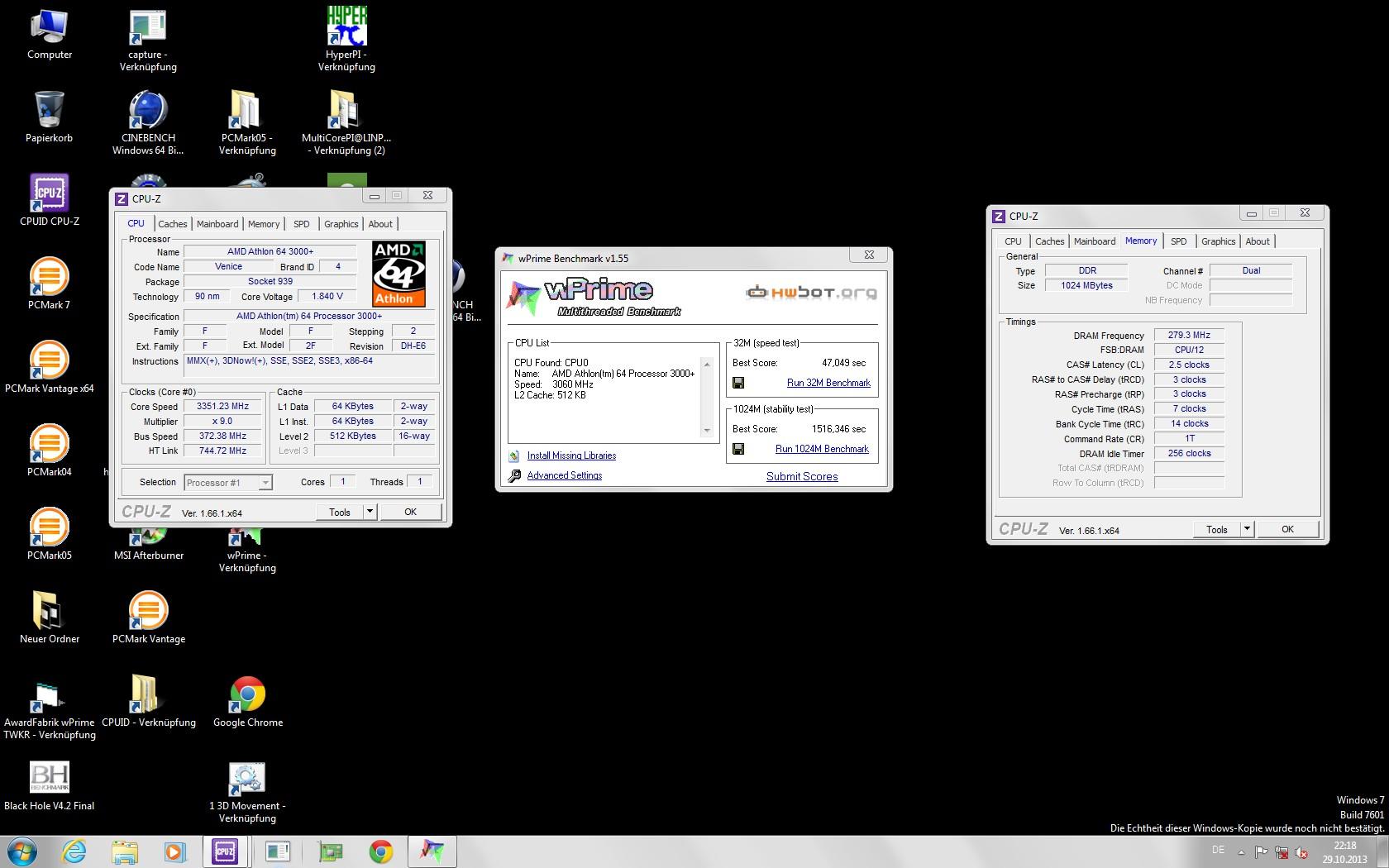Select Memory tab in left CPU-Z
Screen dimensions: 1389x868
(x=264, y=224)
